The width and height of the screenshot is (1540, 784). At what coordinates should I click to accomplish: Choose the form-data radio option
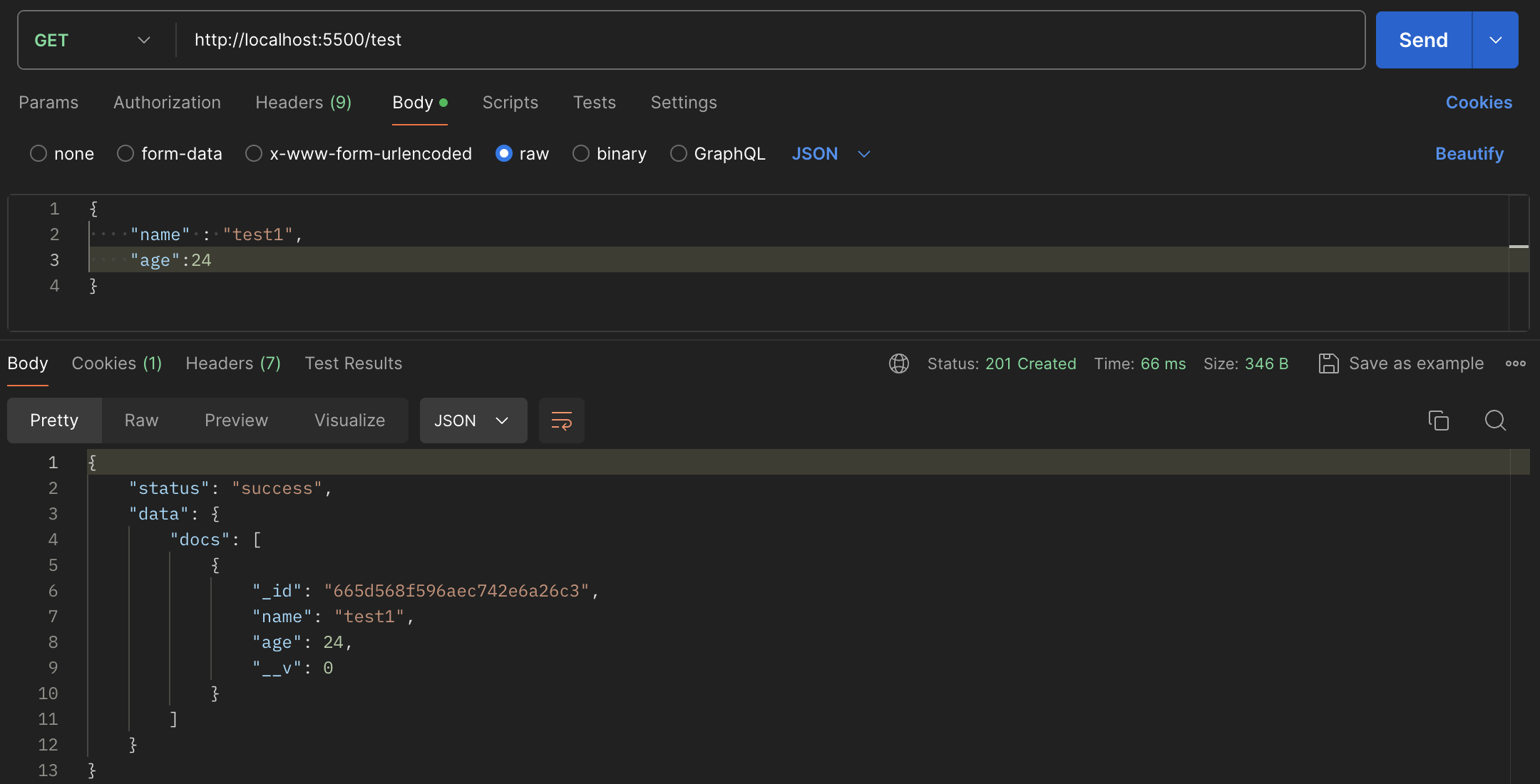click(x=125, y=154)
